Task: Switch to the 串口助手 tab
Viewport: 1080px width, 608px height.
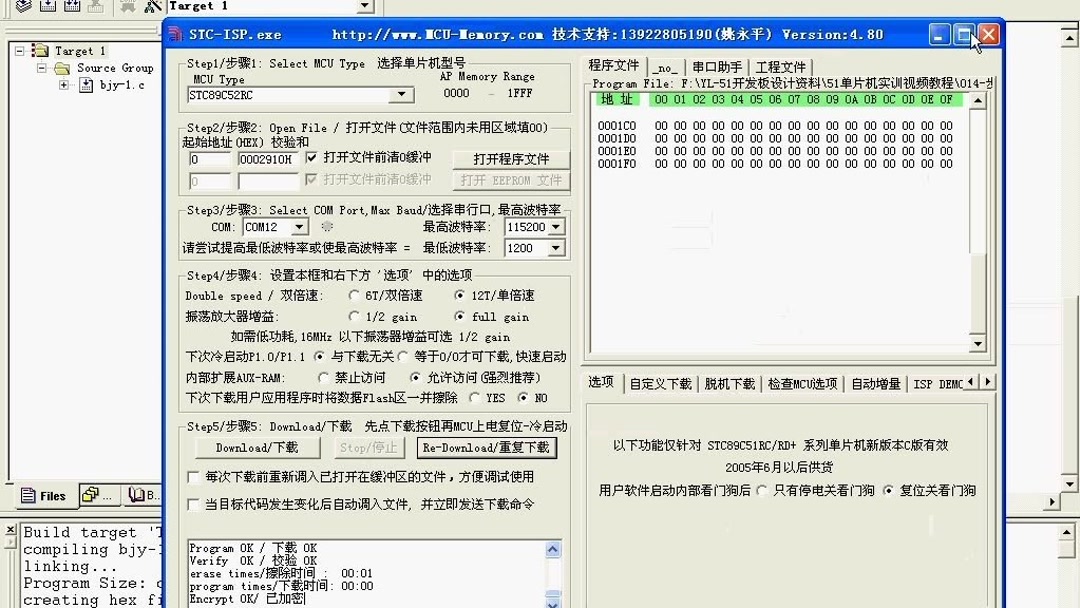Action: [717, 67]
